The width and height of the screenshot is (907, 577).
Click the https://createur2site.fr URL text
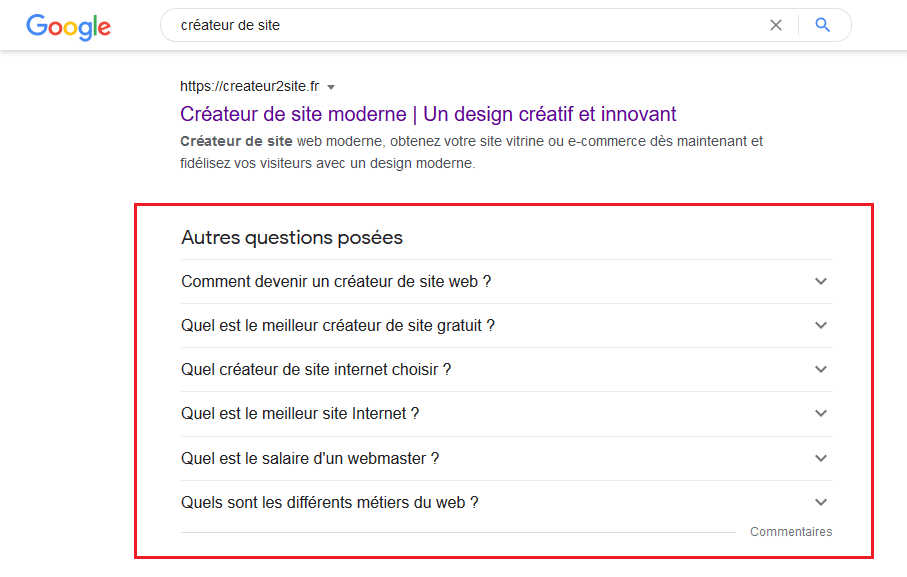(249, 86)
